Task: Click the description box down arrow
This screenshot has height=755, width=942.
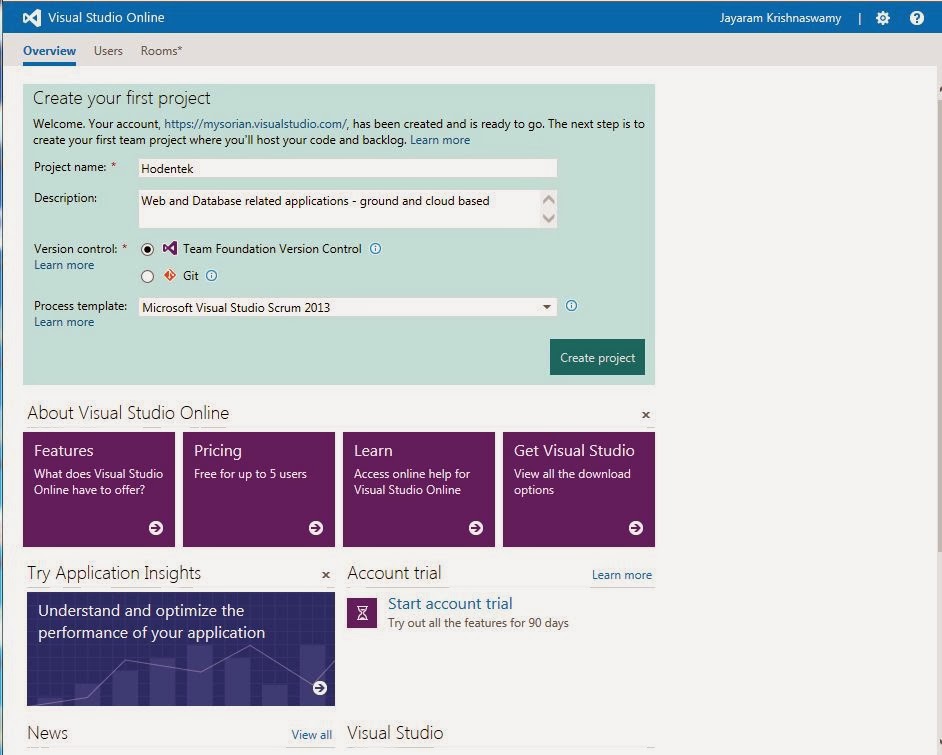Action: 548,218
